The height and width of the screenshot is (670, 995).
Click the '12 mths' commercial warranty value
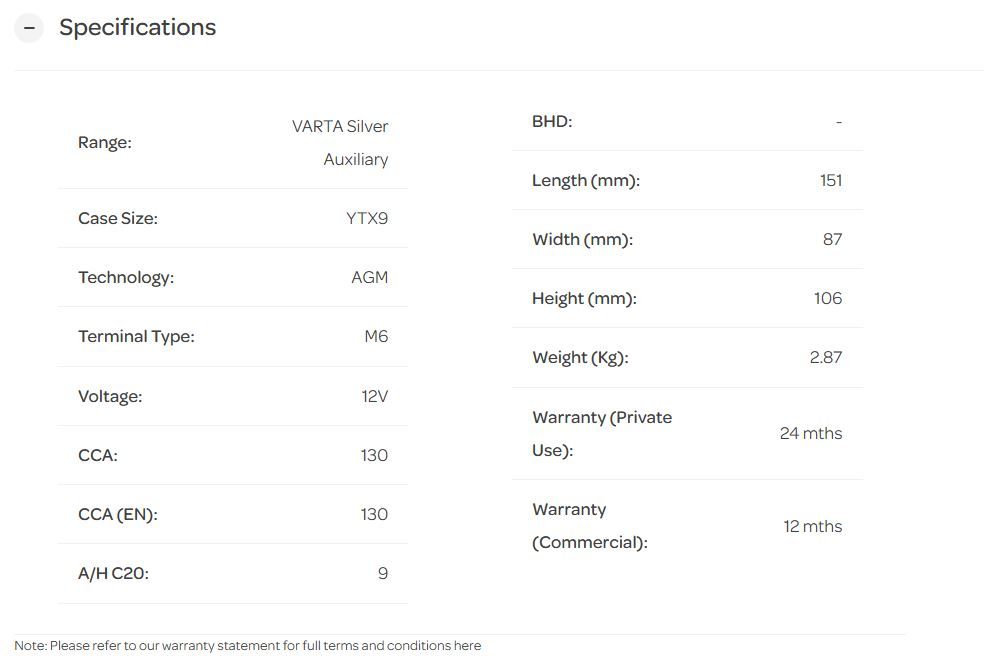[x=812, y=527]
